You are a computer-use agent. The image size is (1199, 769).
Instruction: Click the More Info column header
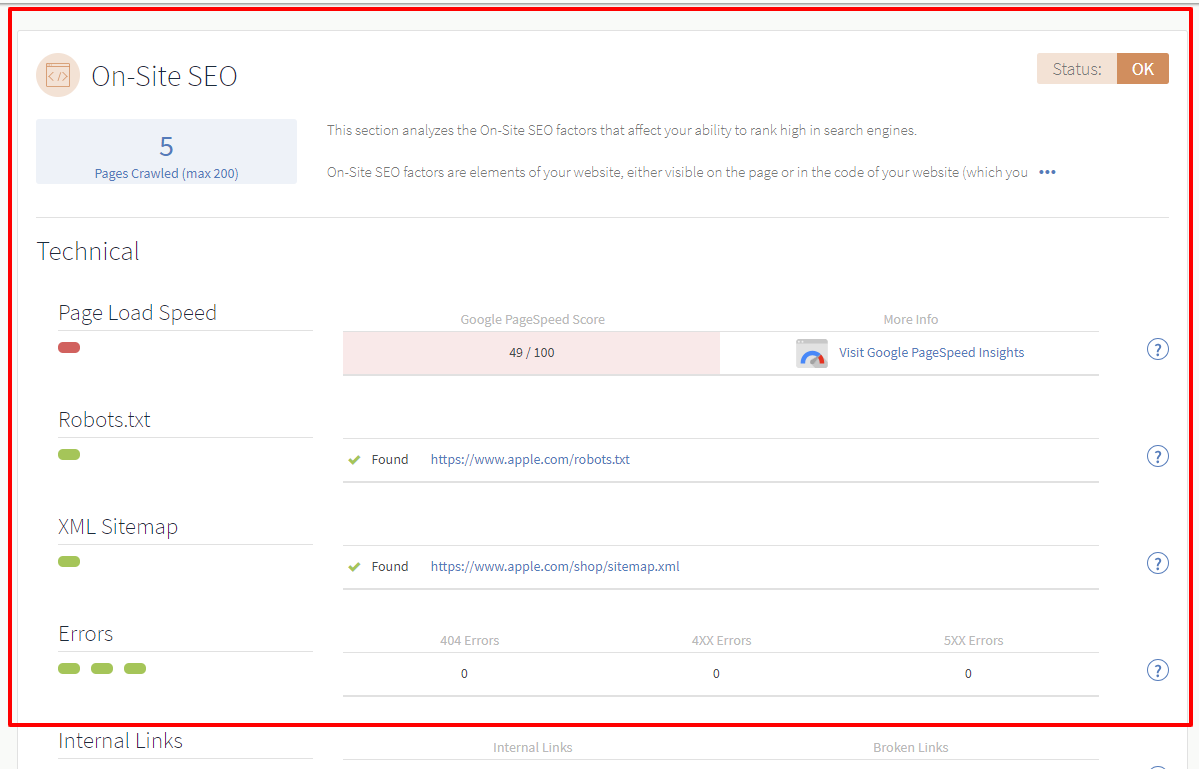tap(911, 320)
